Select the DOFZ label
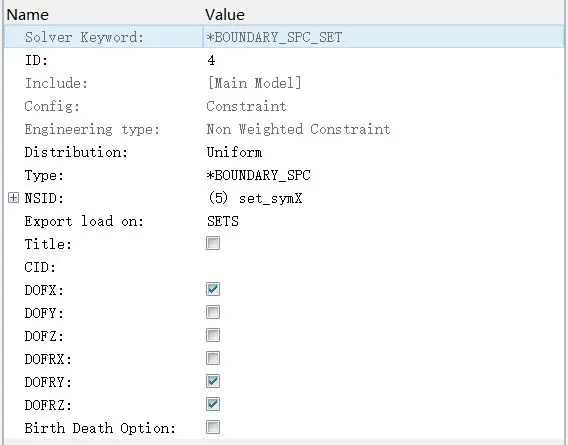 [44, 336]
